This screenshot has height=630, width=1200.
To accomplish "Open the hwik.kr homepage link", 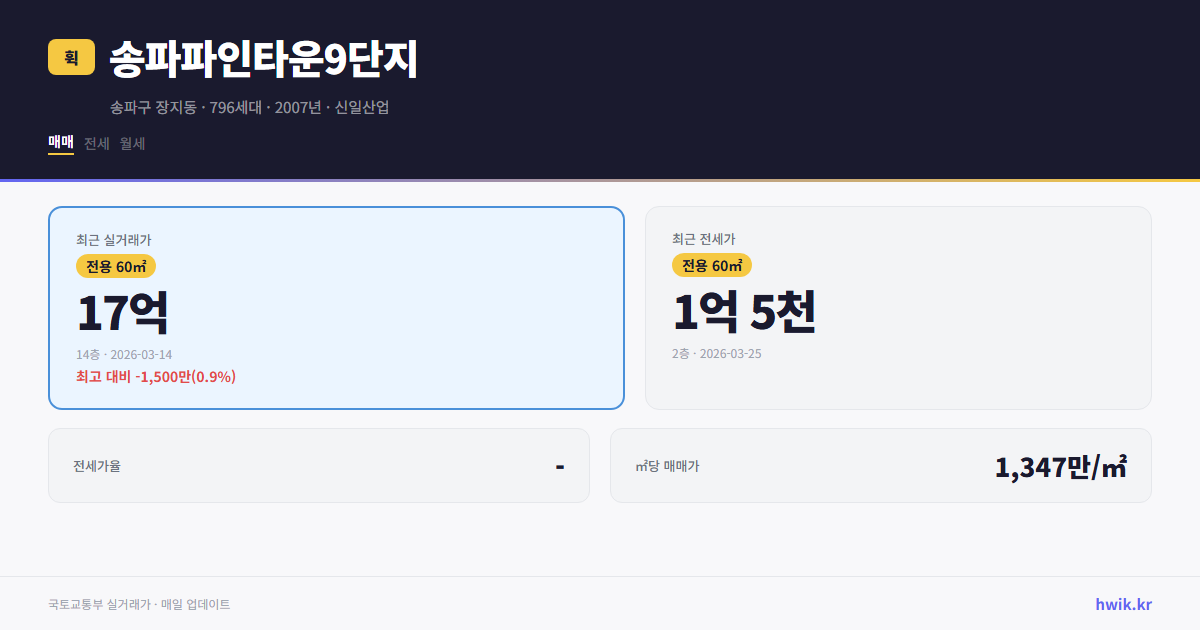I will point(1122,604).
